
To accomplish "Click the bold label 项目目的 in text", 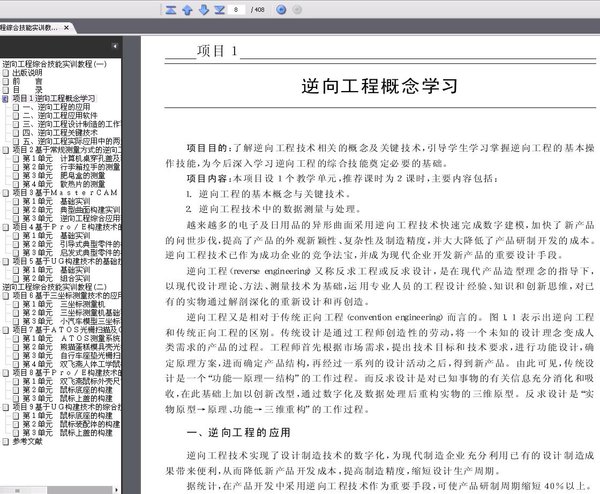I will tap(207, 148).
